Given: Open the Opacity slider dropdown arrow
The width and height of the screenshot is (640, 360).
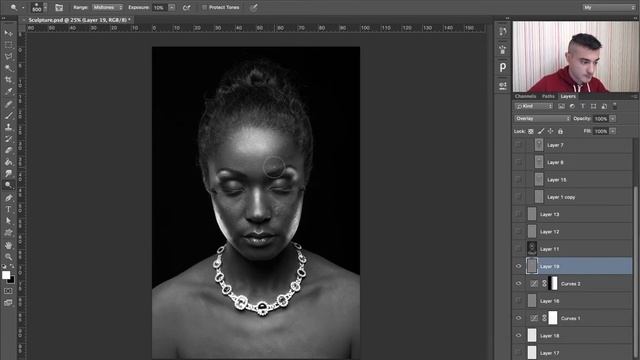Looking at the screenshot, I should tap(613, 119).
